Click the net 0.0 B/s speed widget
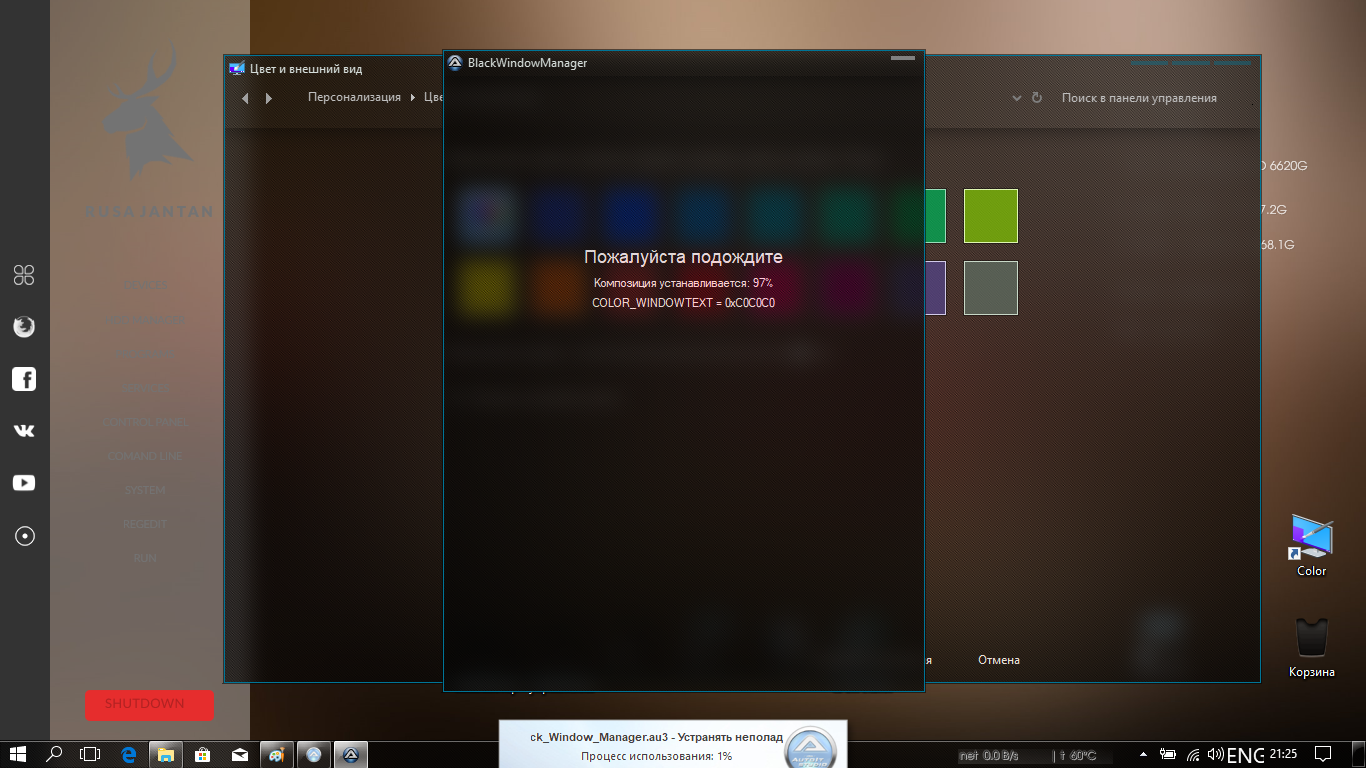The width and height of the screenshot is (1366, 768). (x=988, y=756)
